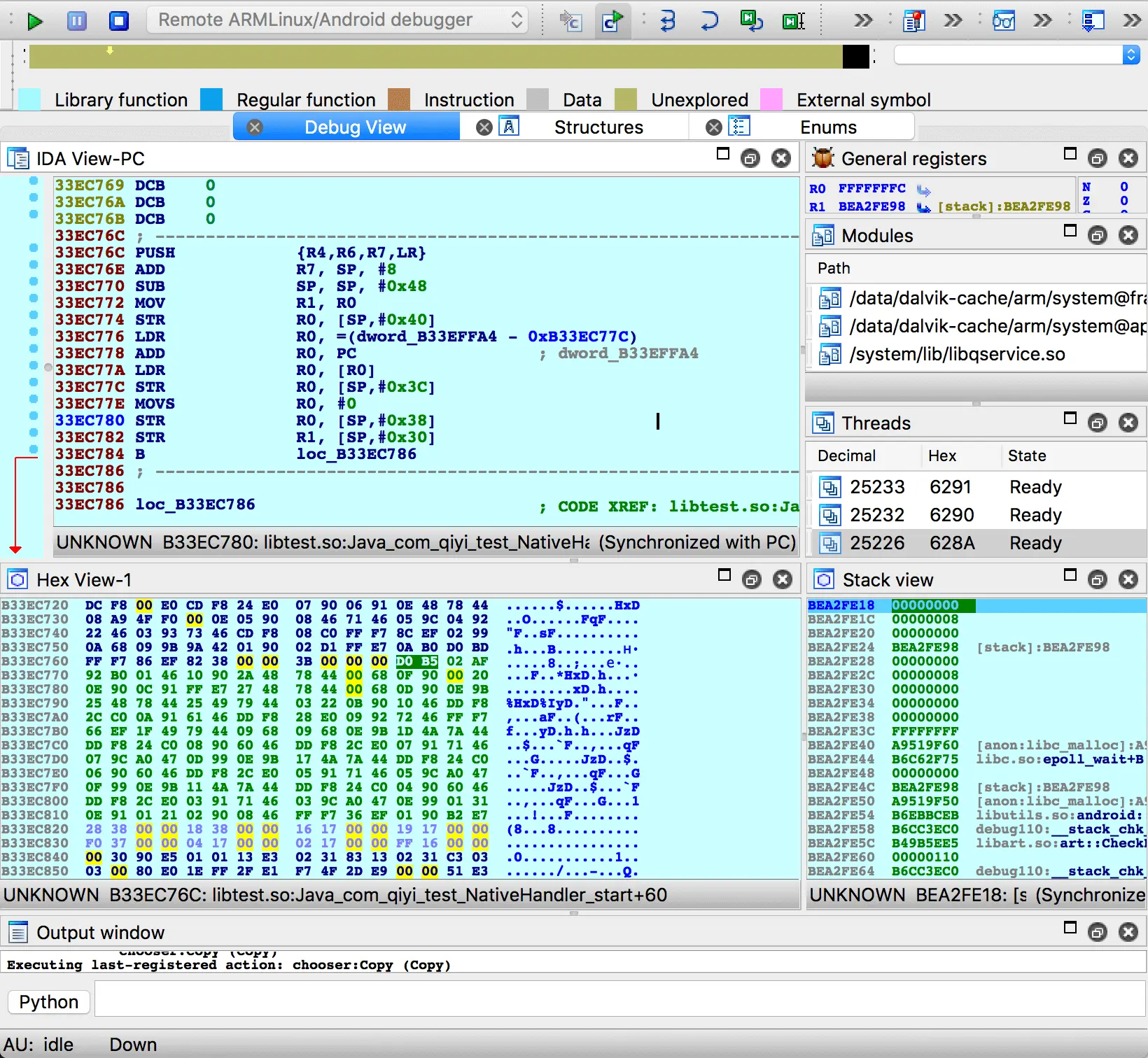The height and width of the screenshot is (1058, 1148).
Task: Switch to the Enums tab
Action: 828,127
